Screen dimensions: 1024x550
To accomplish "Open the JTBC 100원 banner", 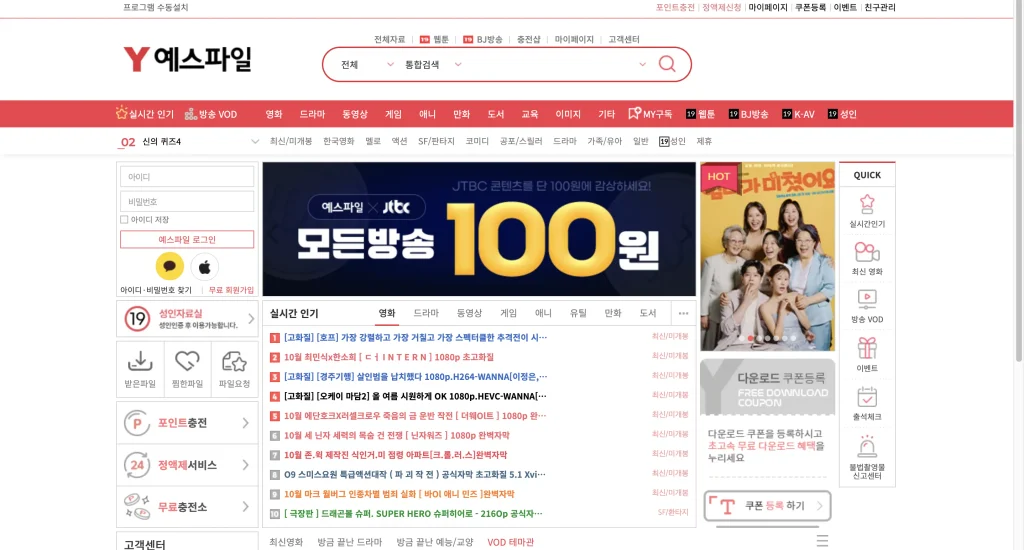I will 479,229.
